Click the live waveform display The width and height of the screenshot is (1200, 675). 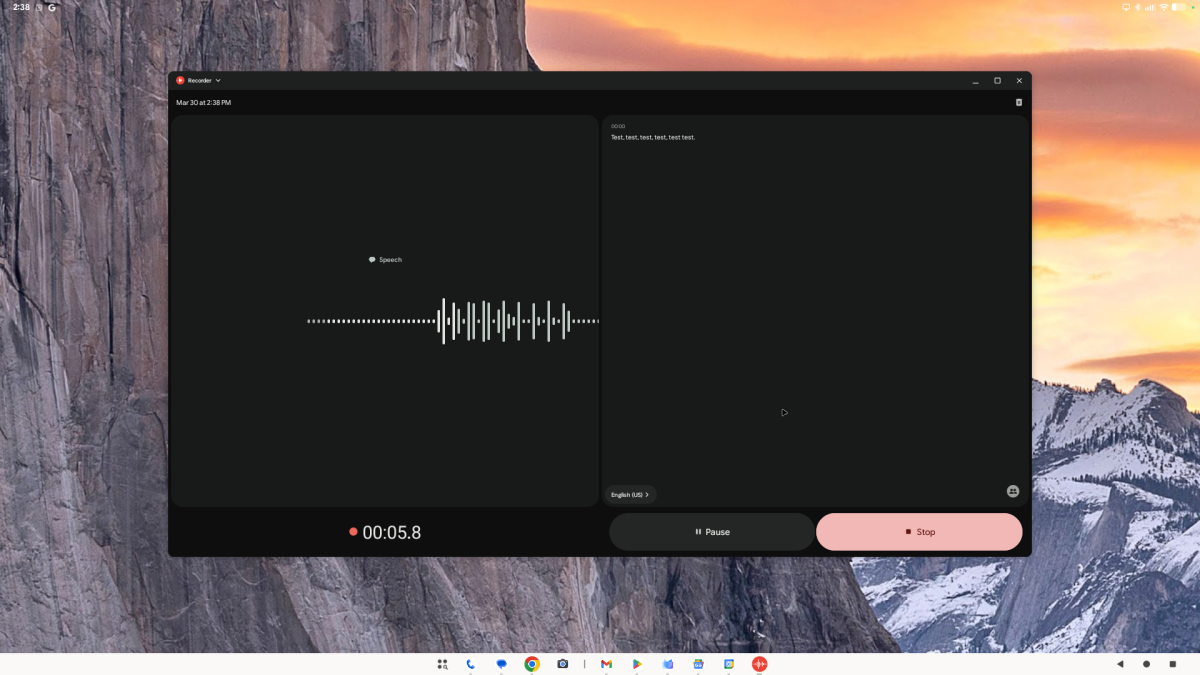(x=452, y=320)
